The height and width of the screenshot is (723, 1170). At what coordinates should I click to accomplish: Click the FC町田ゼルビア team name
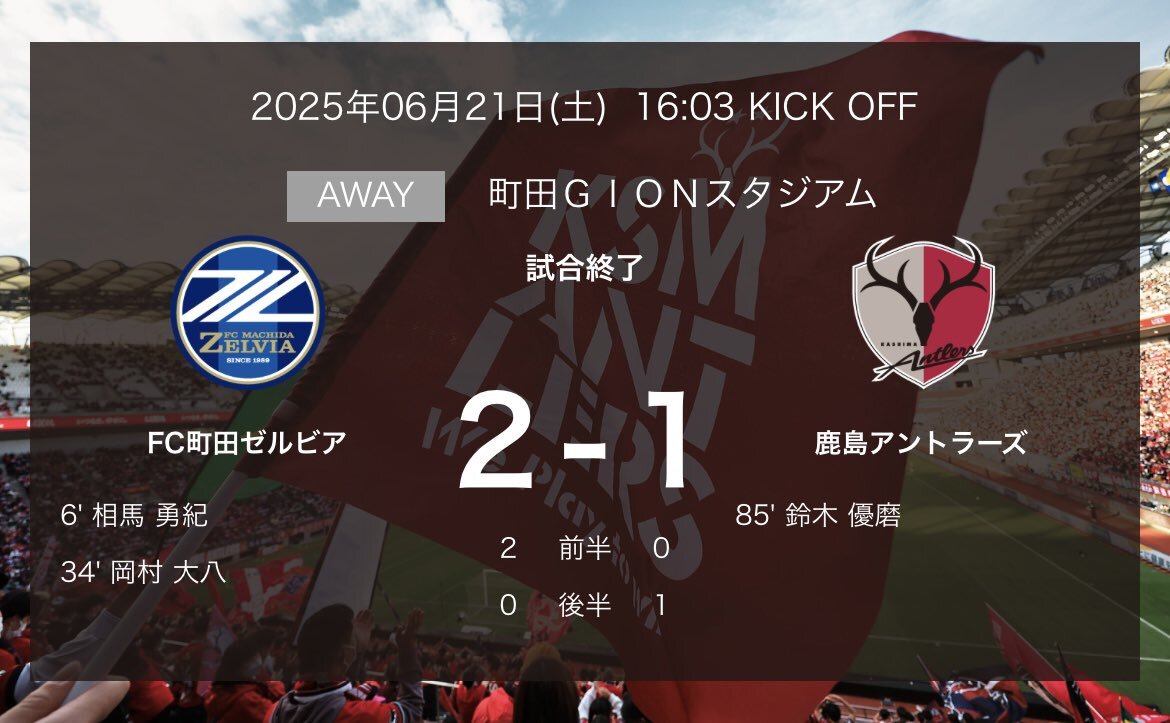click(x=247, y=442)
